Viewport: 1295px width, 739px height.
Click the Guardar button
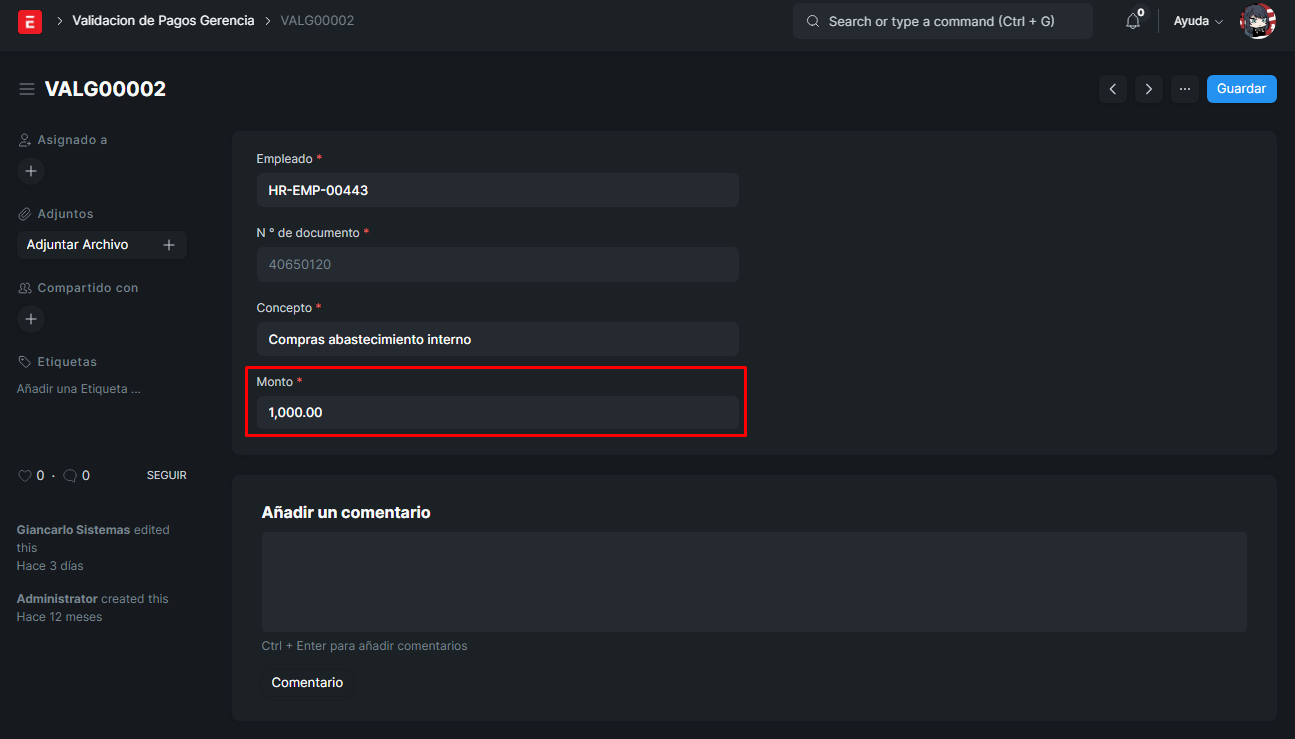[1241, 89]
